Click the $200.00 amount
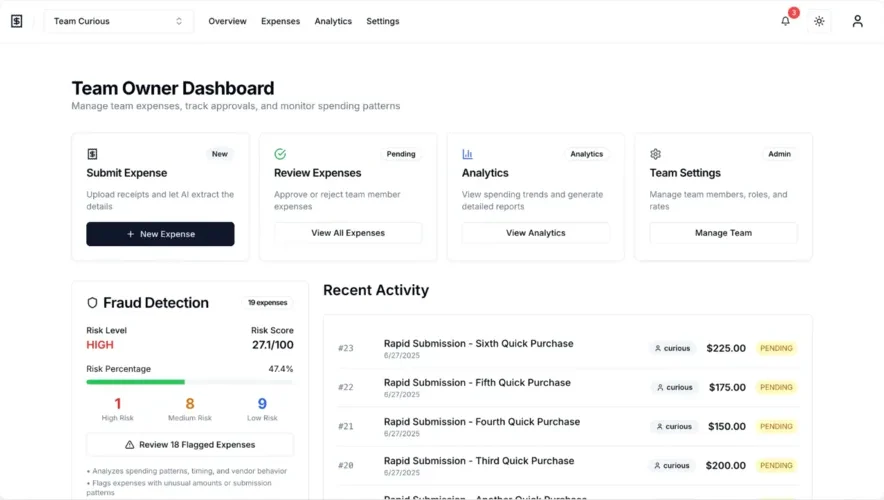The image size is (884, 500). (726, 466)
